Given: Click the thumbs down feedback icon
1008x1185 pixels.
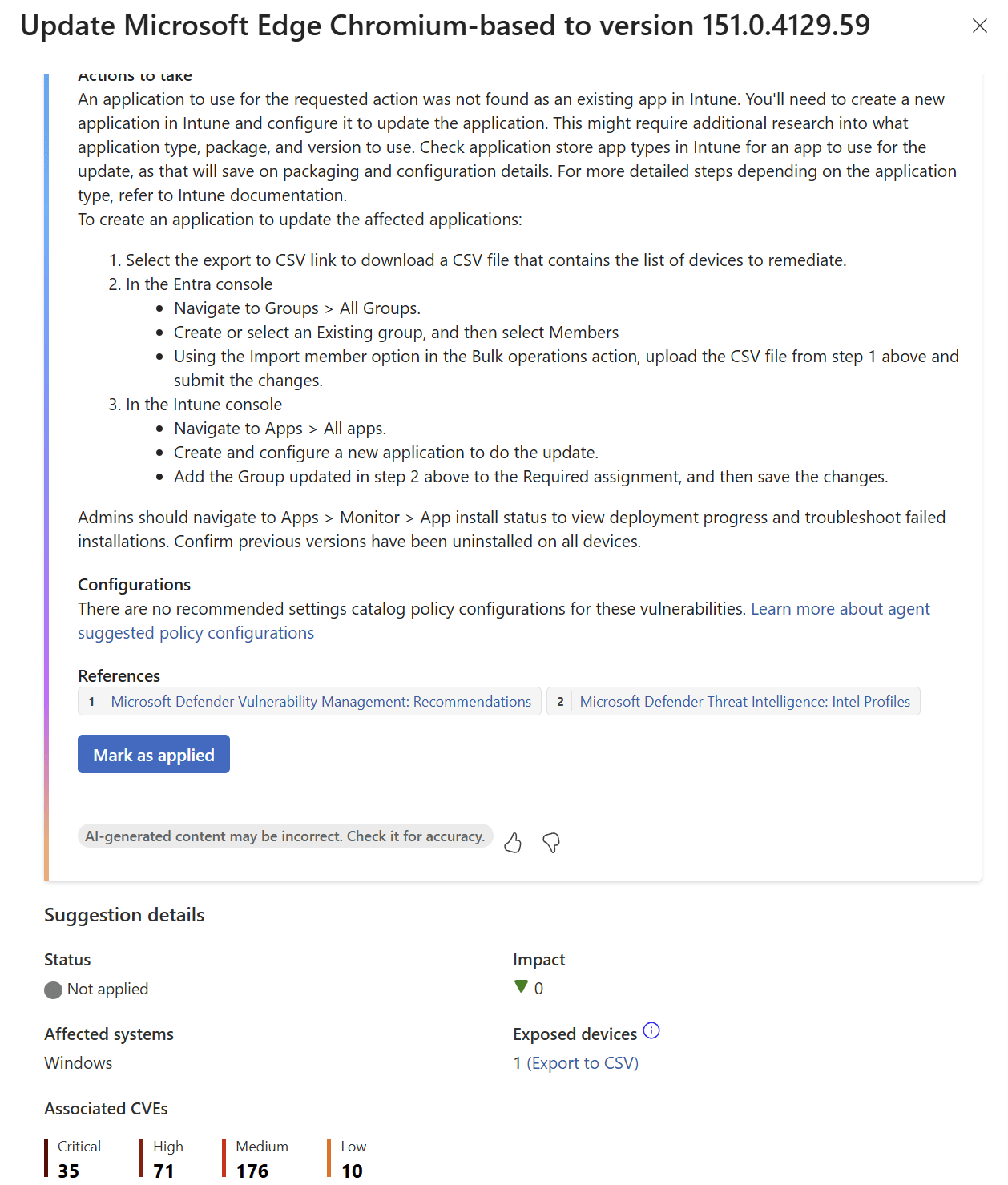Looking at the screenshot, I should (551, 842).
